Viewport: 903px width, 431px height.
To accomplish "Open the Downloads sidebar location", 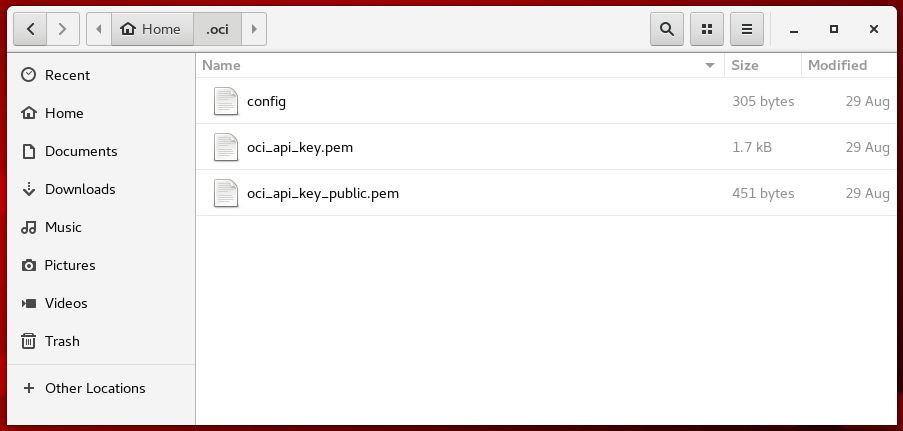I will pos(79,189).
